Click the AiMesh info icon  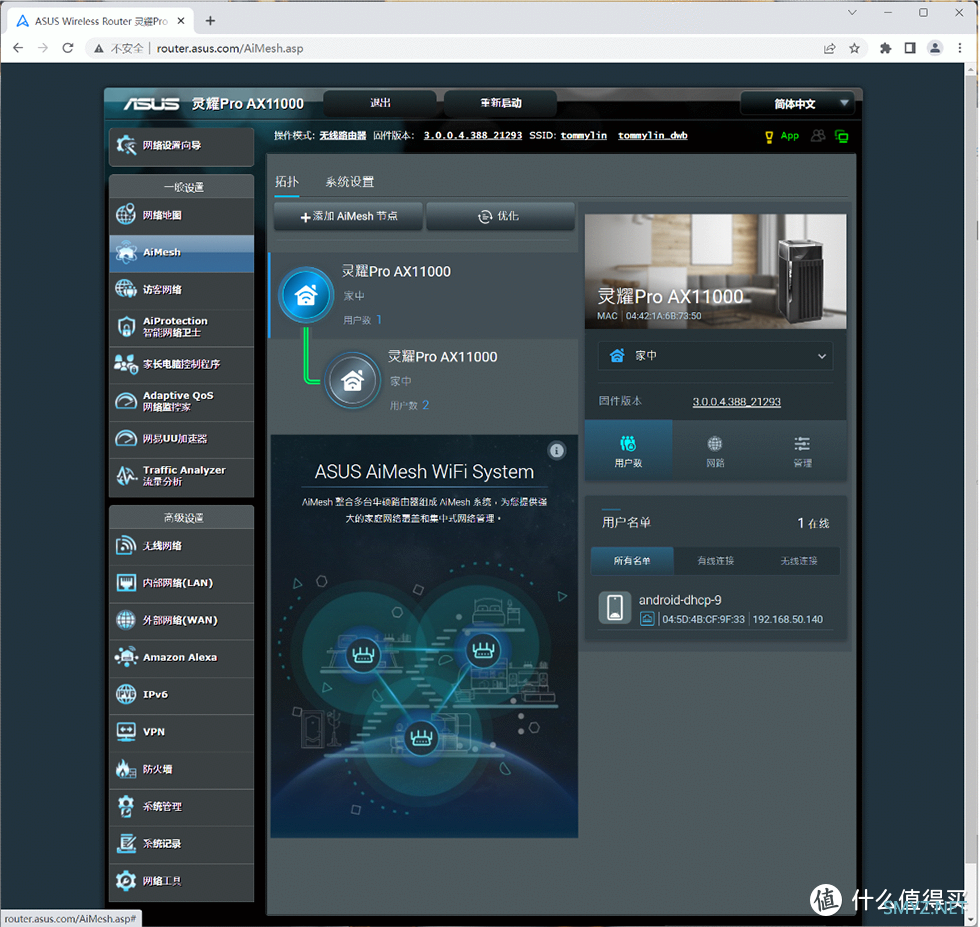click(x=556, y=451)
